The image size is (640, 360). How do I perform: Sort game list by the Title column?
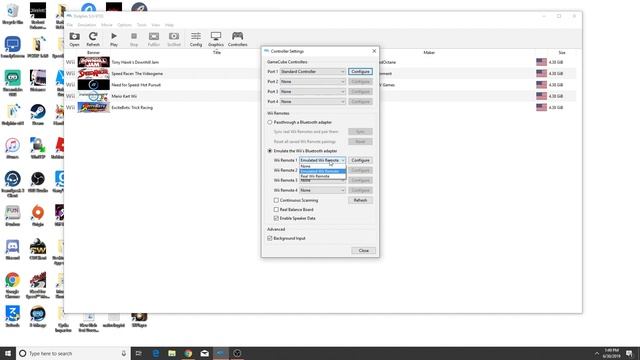(x=217, y=52)
